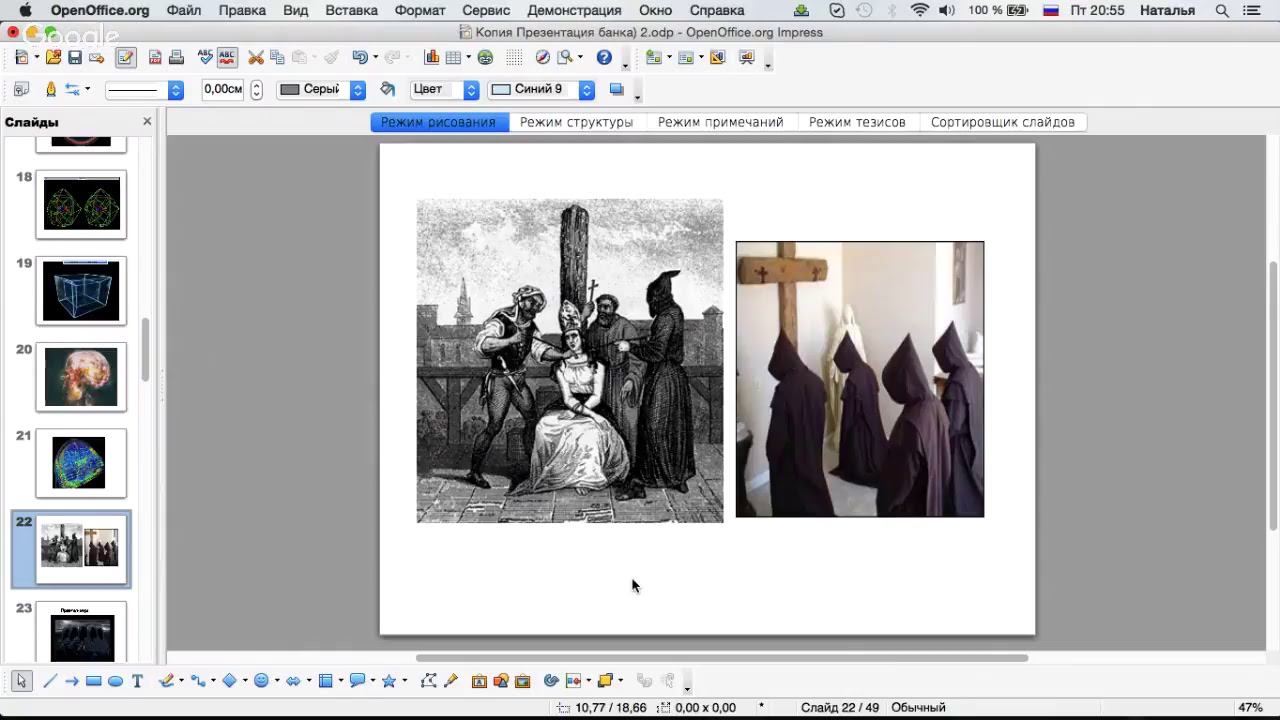Switch to 'Сортировщик слайдов' tab

pyautogui.click(x=1002, y=122)
